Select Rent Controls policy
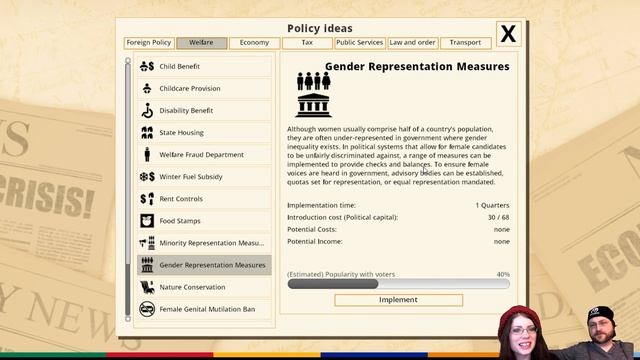The height and width of the screenshot is (360, 640). tap(204, 199)
